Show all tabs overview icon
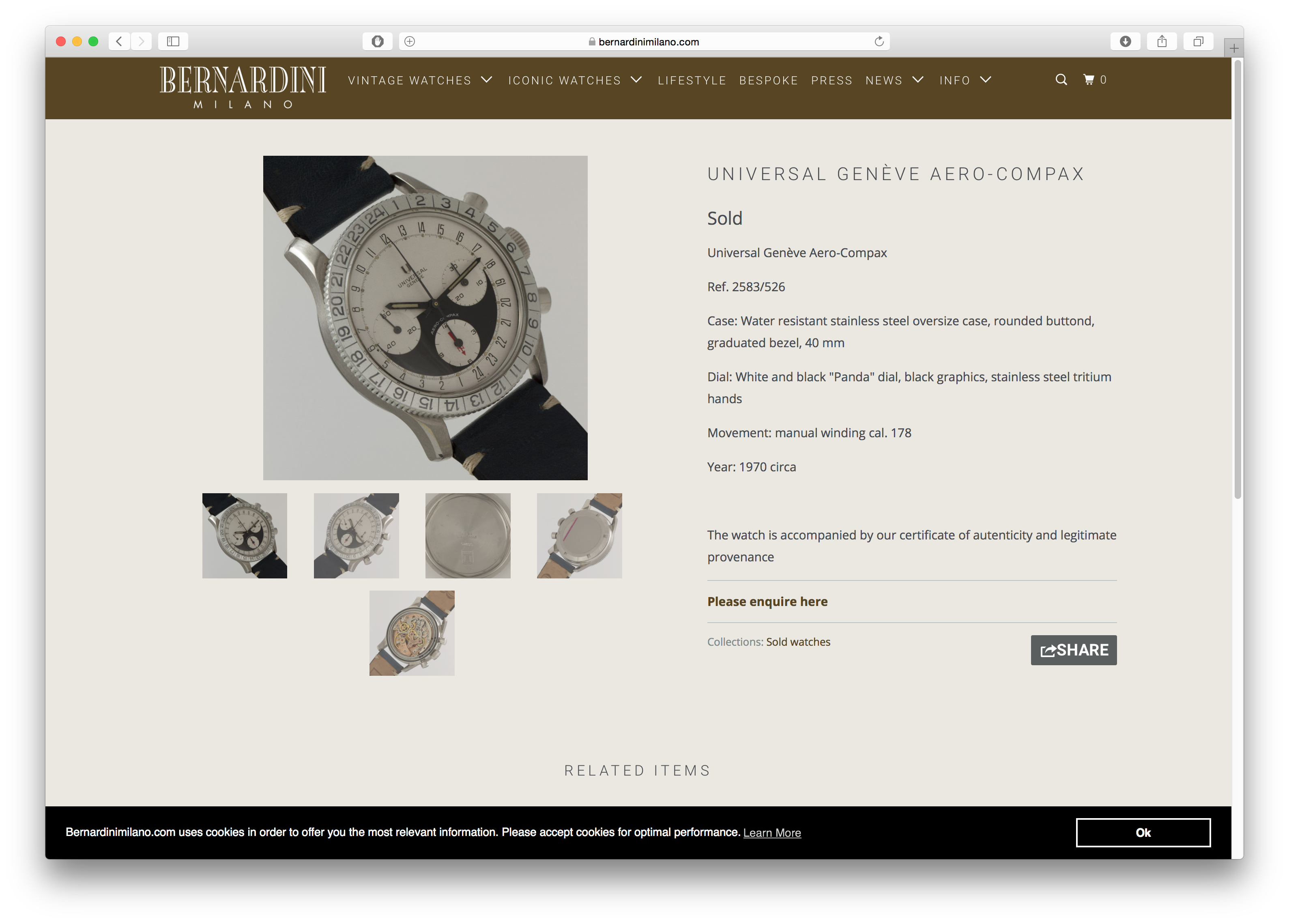The height and width of the screenshot is (924, 1289). [x=1198, y=41]
